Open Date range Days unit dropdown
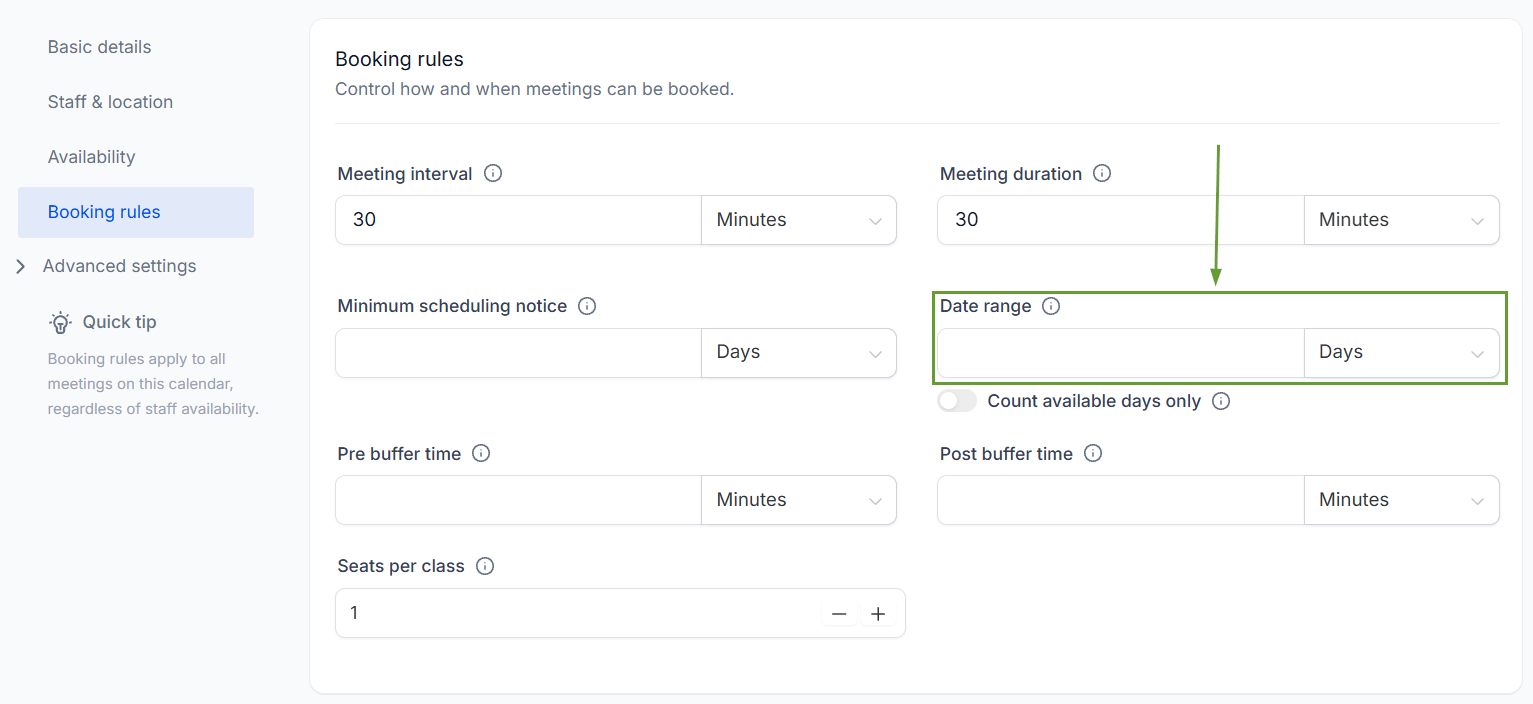Screen dimensions: 1533x704 [x=1401, y=352]
